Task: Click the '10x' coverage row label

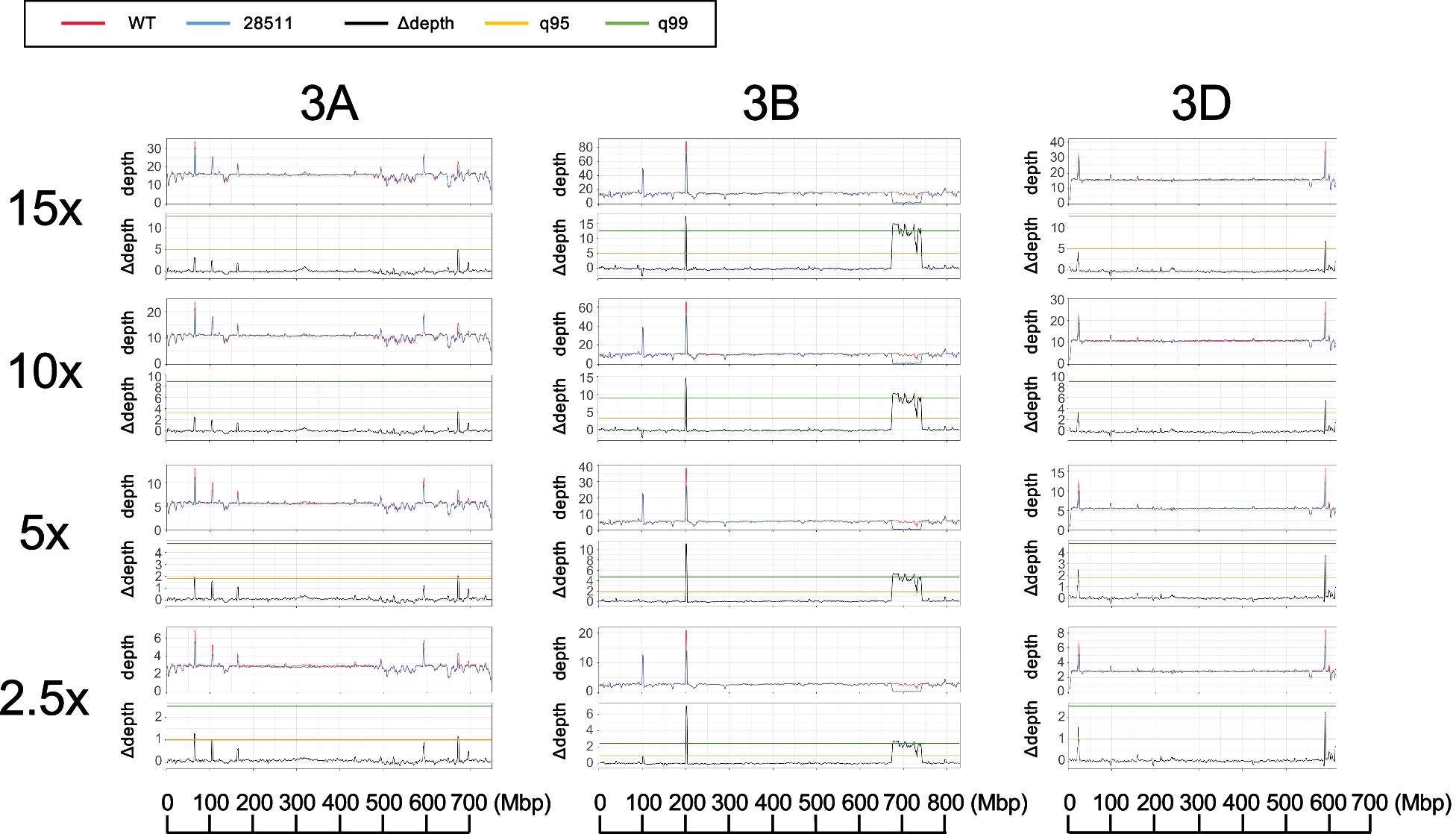Action: [x=45, y=371]
